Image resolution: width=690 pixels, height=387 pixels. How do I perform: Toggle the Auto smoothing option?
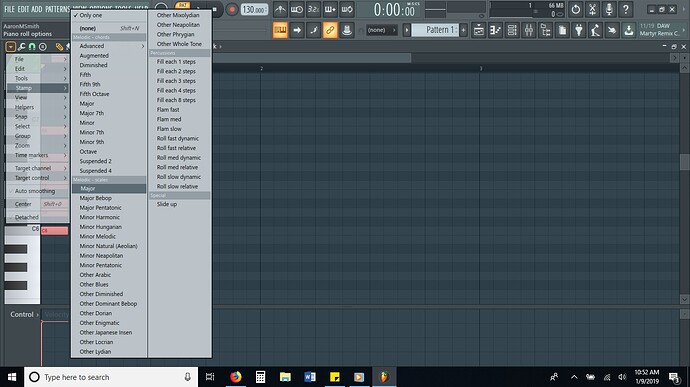click(38, 191)
